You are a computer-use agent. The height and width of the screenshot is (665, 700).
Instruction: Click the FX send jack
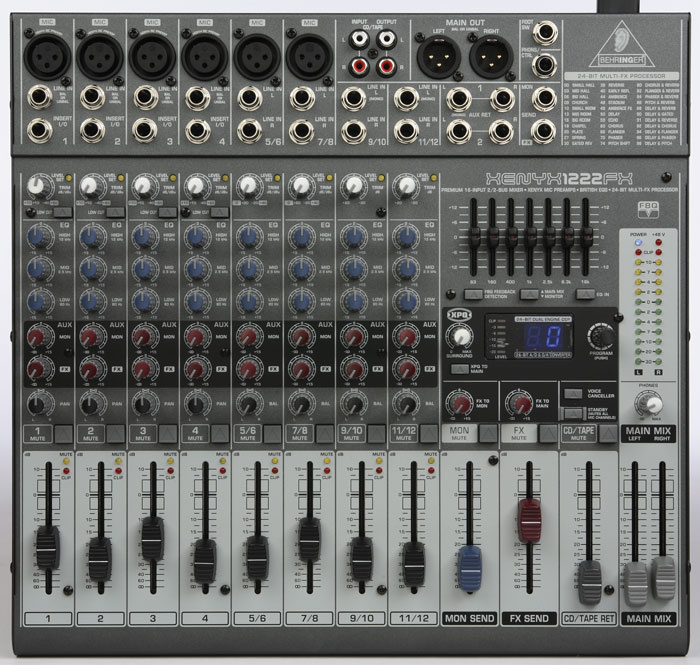pyautogui.click(x=544, y=130)
